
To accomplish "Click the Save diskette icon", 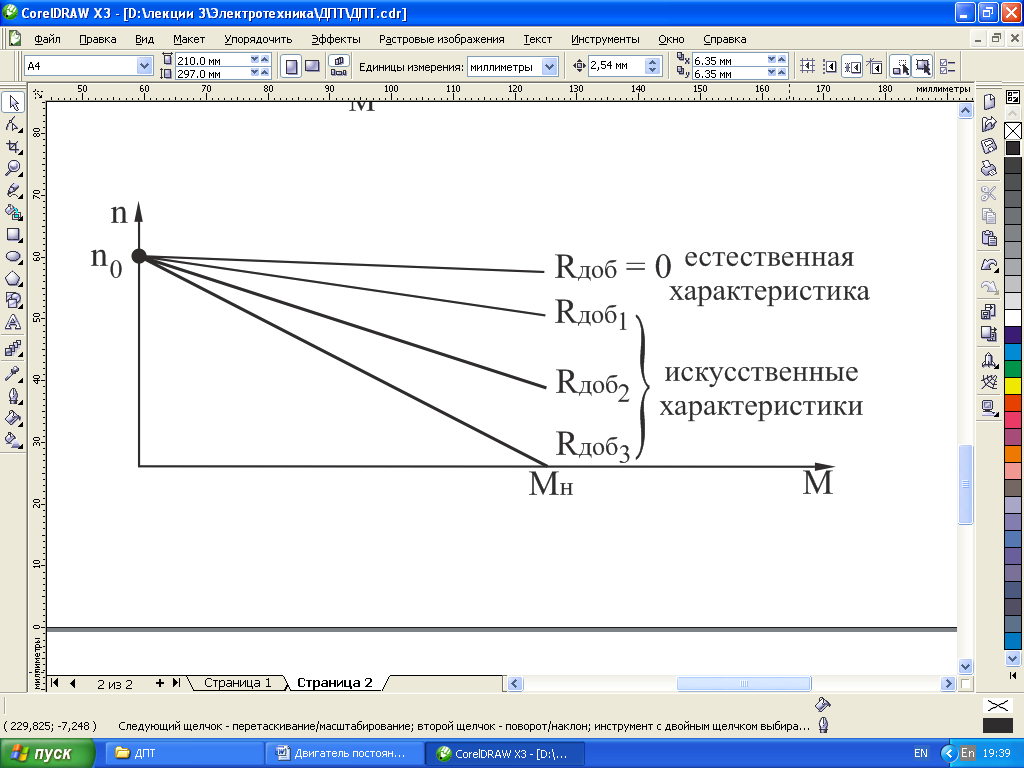I will (989, 146).
